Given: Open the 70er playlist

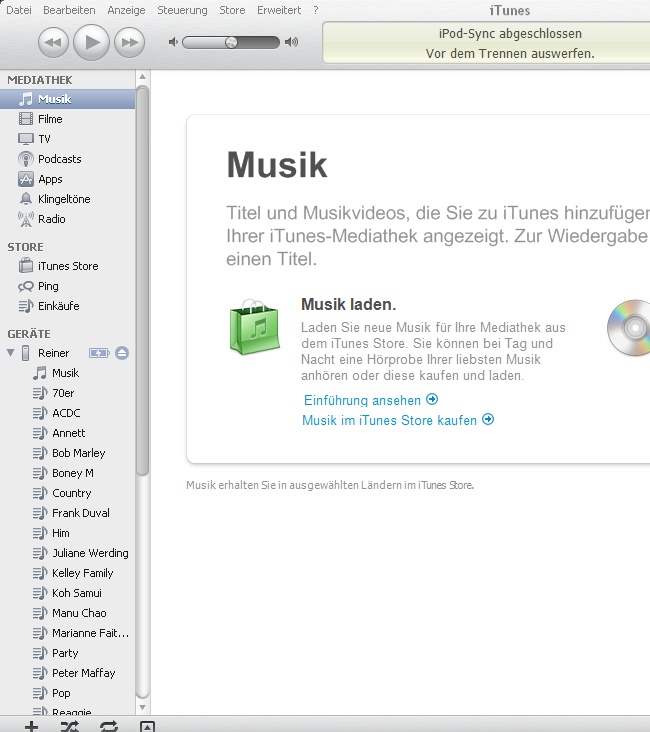Looking at the screenshot, I should (x=68, y=393).
